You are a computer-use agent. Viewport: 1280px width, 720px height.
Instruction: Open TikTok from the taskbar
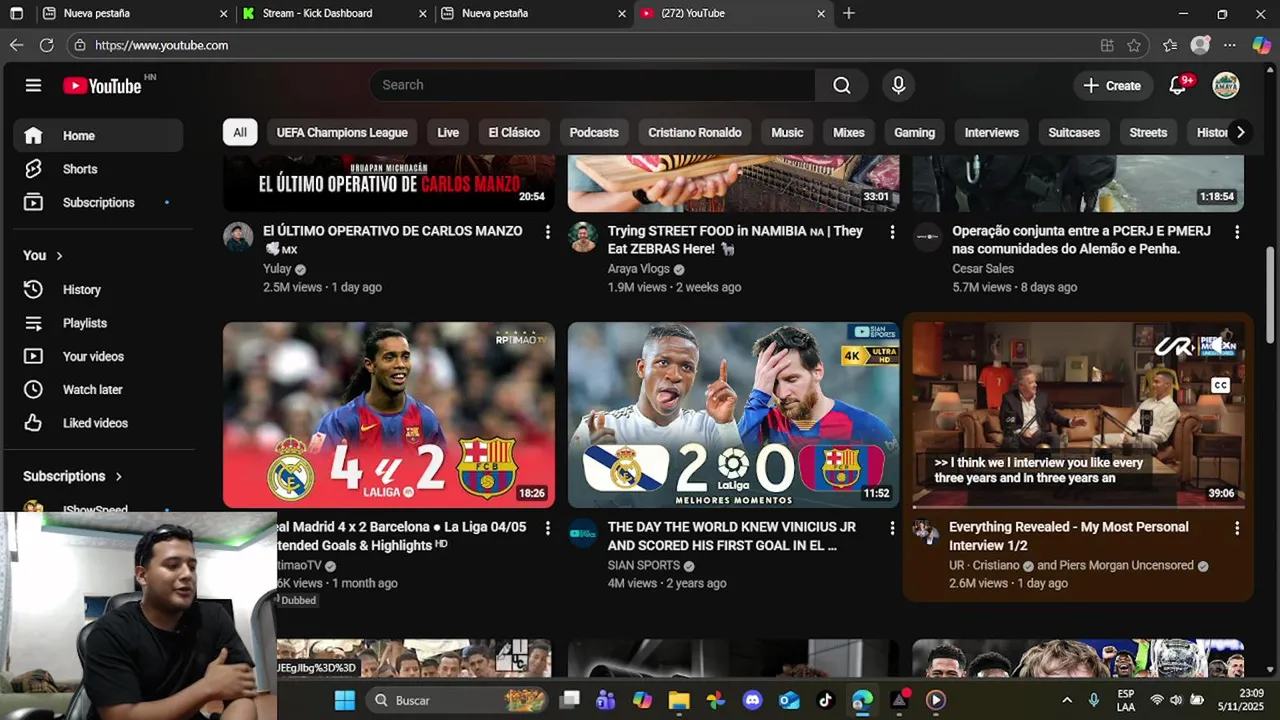pos(825,700)
